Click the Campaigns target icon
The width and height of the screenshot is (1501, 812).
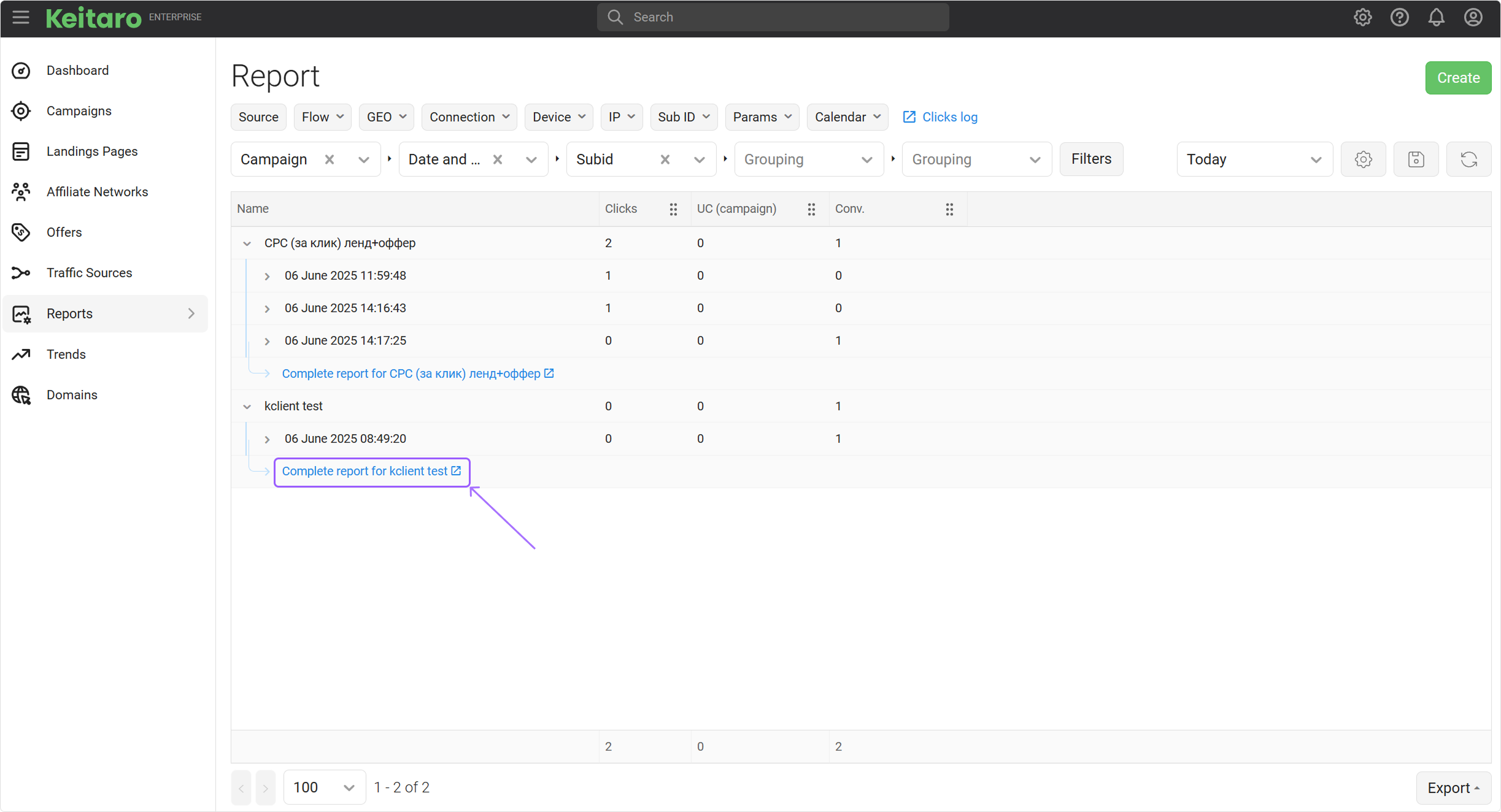tap(21, 111)
